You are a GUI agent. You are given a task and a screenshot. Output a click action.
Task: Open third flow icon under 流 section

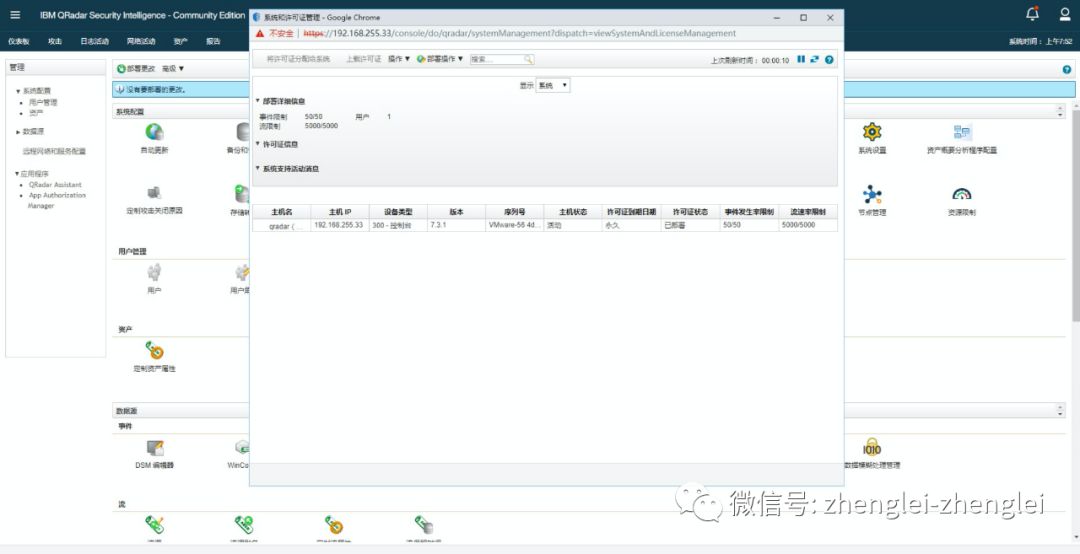pos(334,525)
